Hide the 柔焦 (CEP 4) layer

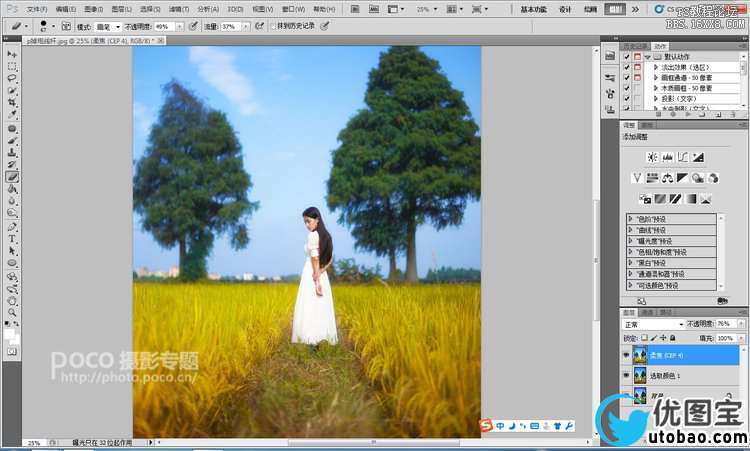626,355
